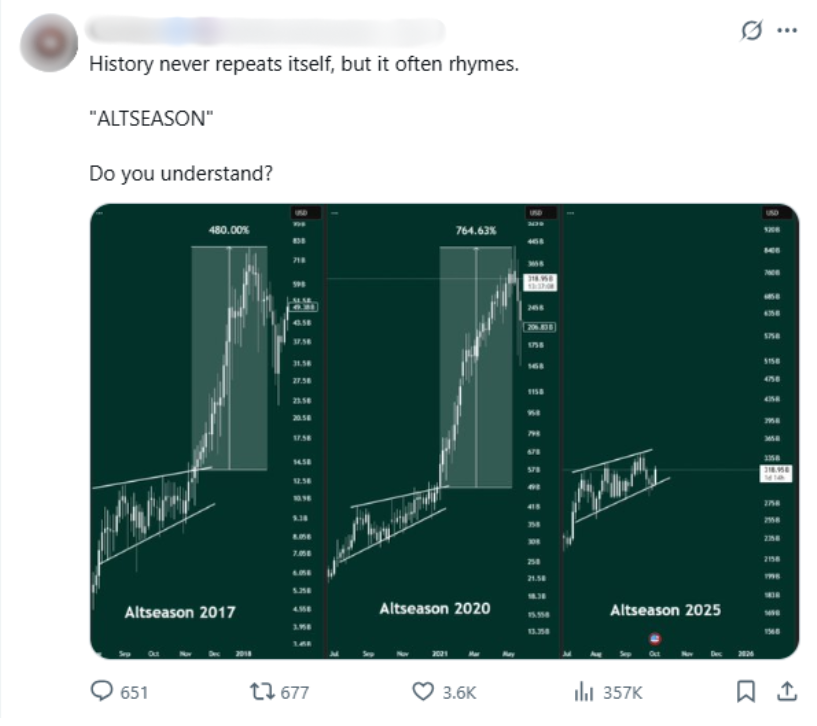The height and width of the screenshot is (726, 817).
Task: Bookmark this post
Action: pyautogui.click(x=746, y=691)
